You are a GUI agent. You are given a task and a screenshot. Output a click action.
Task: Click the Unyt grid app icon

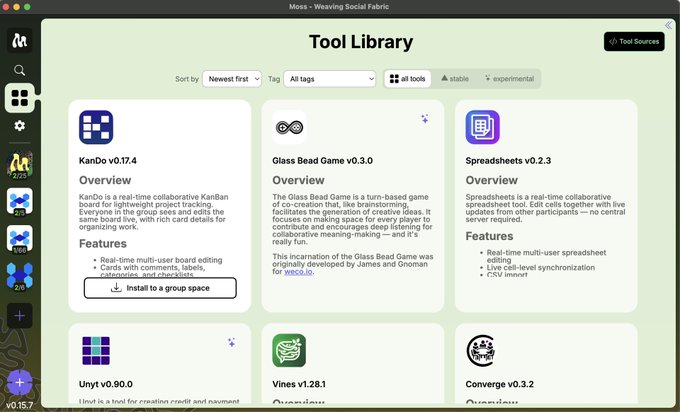pyautogui.click(x=96, y=350)
